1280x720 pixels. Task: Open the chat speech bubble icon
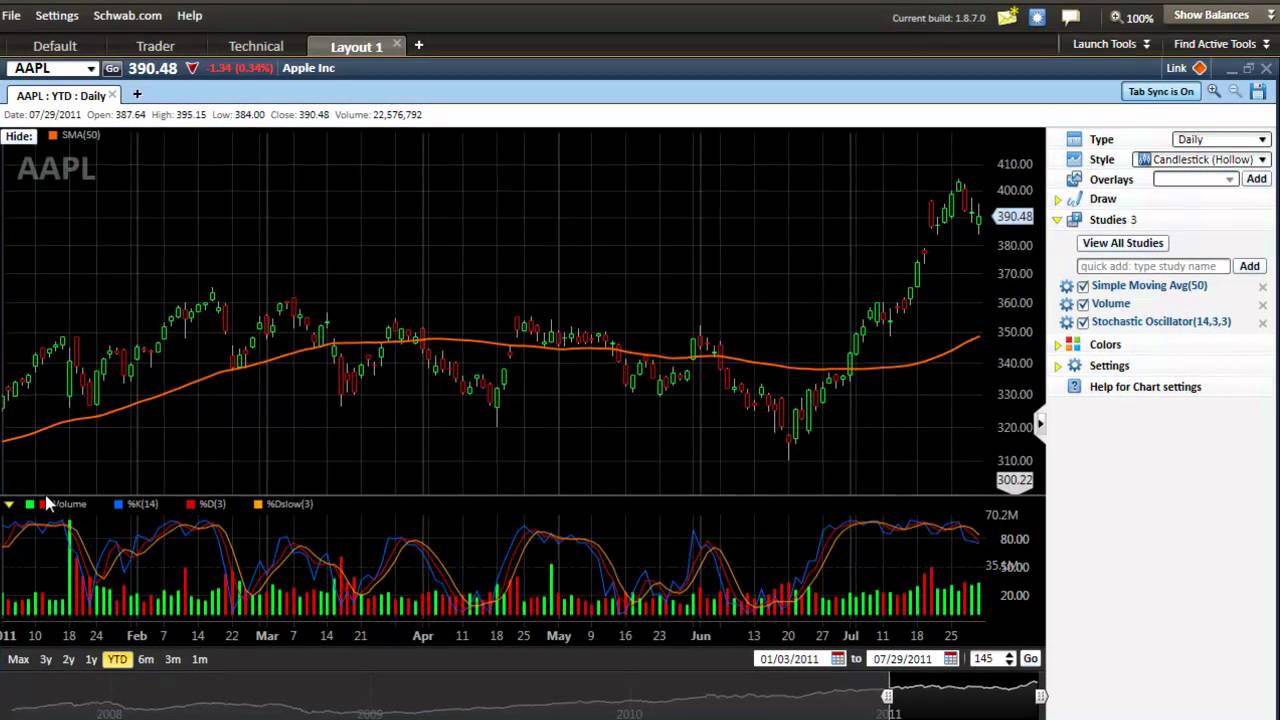click(1070, 16)
